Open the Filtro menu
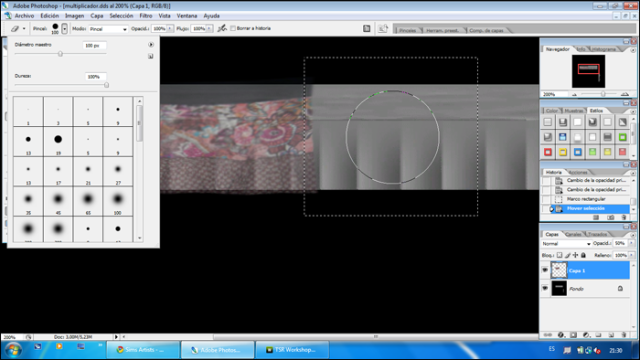Screen dimensions: 640x360 (x=146, y=16)
